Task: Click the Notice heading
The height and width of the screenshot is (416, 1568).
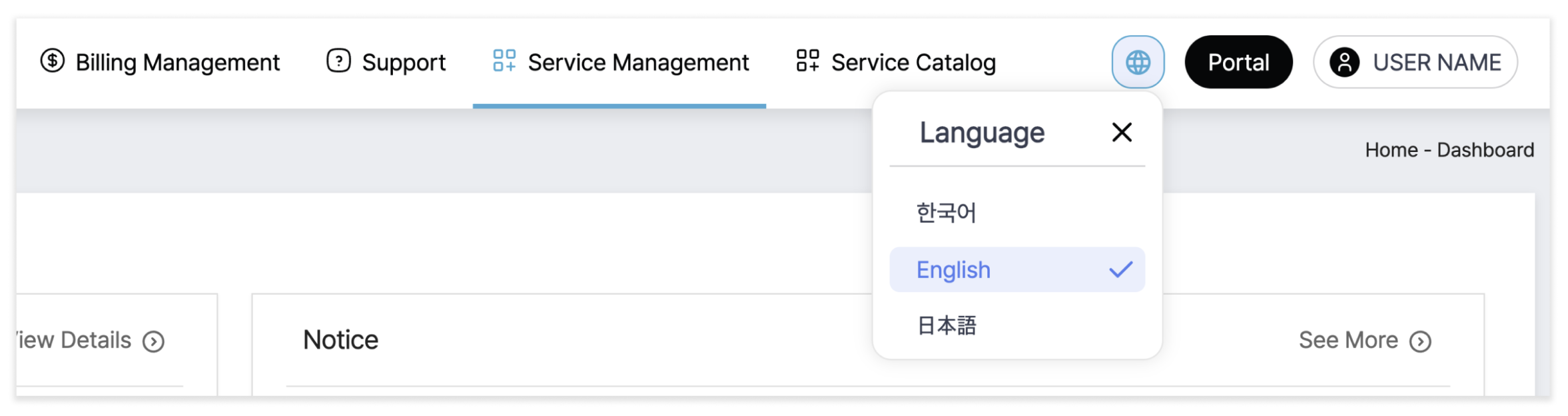Action: tap(340, 340)
